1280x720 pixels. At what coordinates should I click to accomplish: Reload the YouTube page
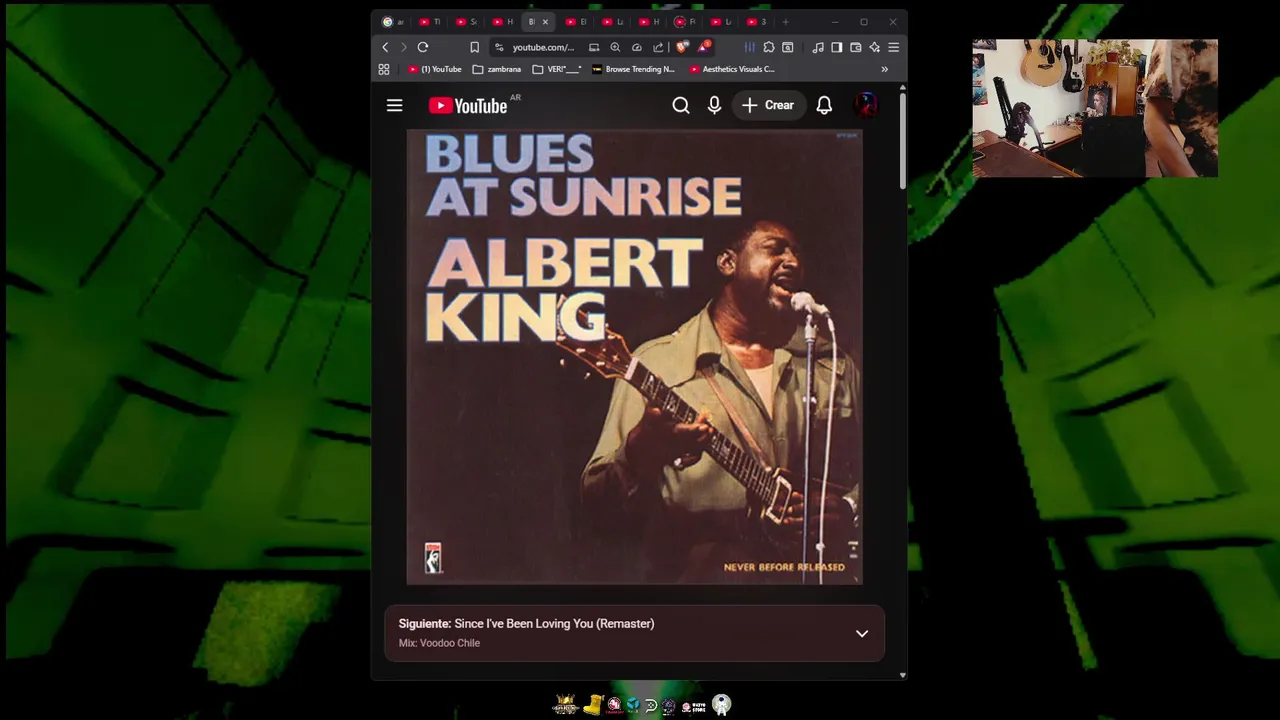click(423, 47)
